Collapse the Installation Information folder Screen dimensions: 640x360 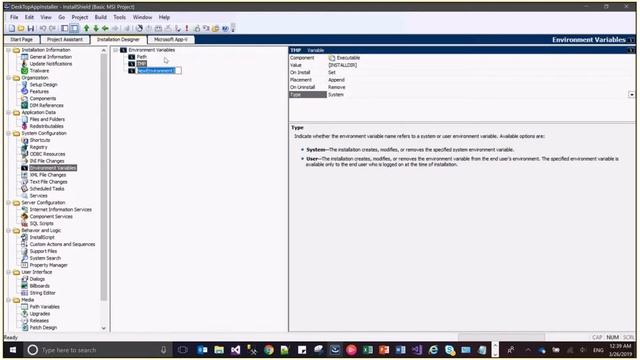pos(9,50)
